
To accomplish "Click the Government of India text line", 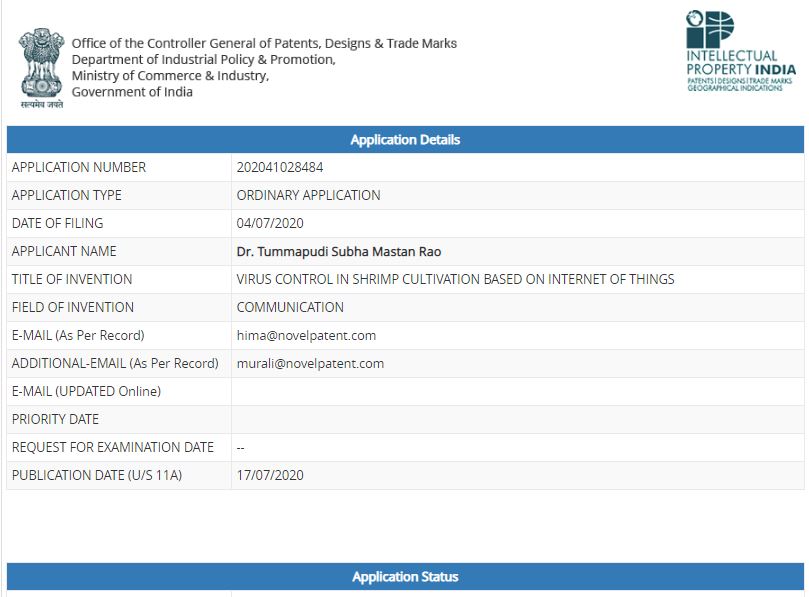I will pos(132,92).
